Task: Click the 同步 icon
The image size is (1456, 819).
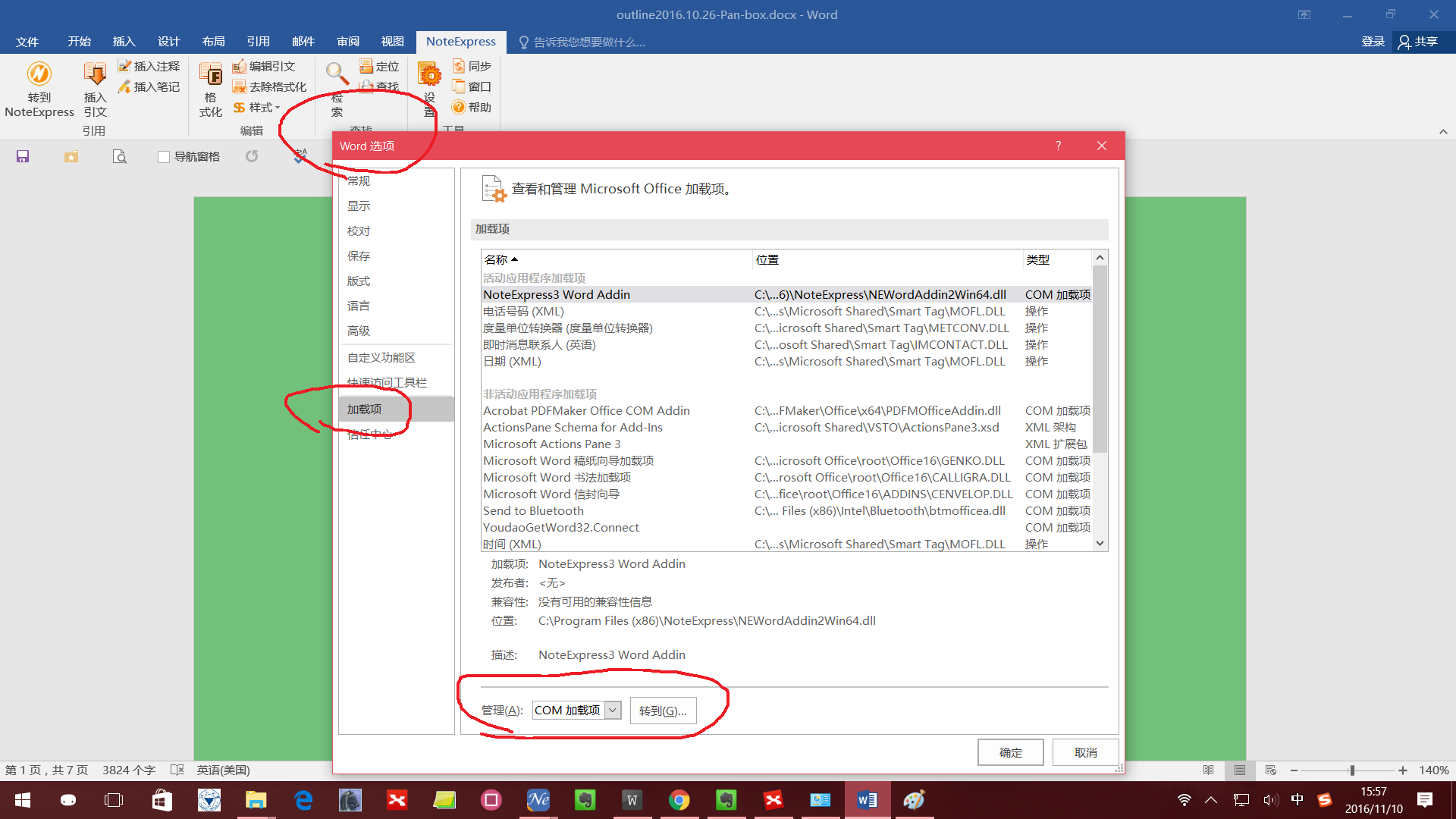Action: (472, 67)
